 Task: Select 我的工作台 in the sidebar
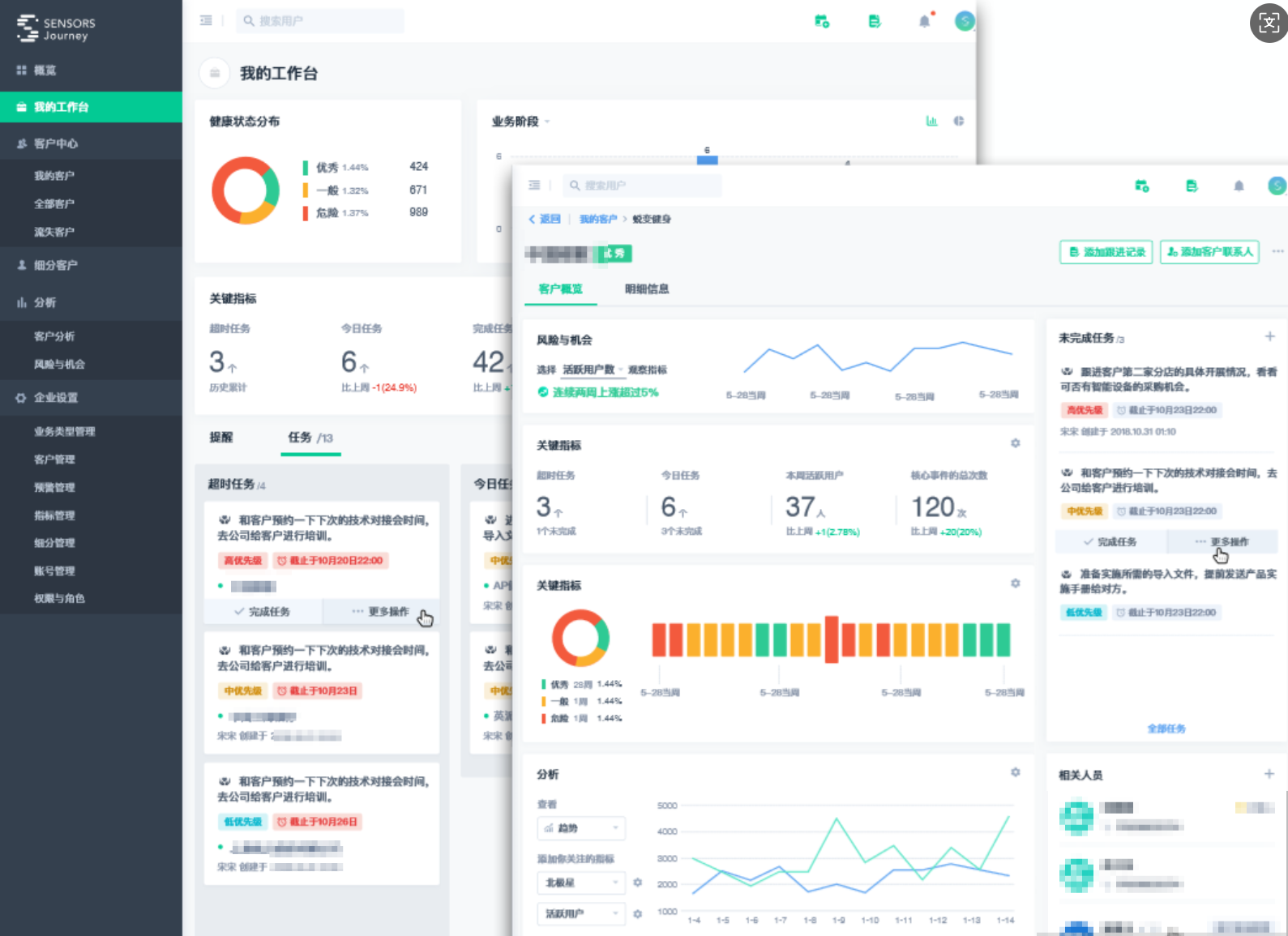click(91, 107)
